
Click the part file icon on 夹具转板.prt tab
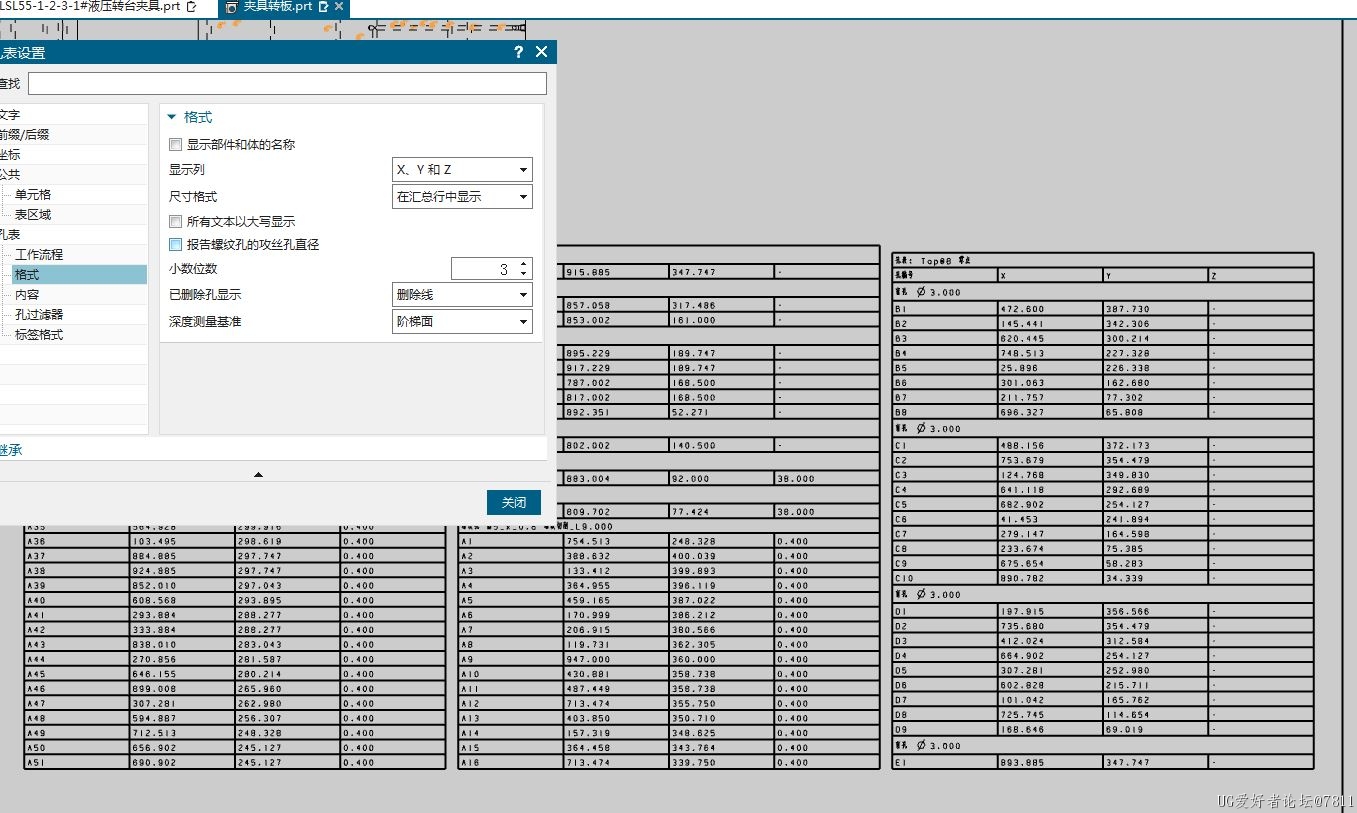231,7
